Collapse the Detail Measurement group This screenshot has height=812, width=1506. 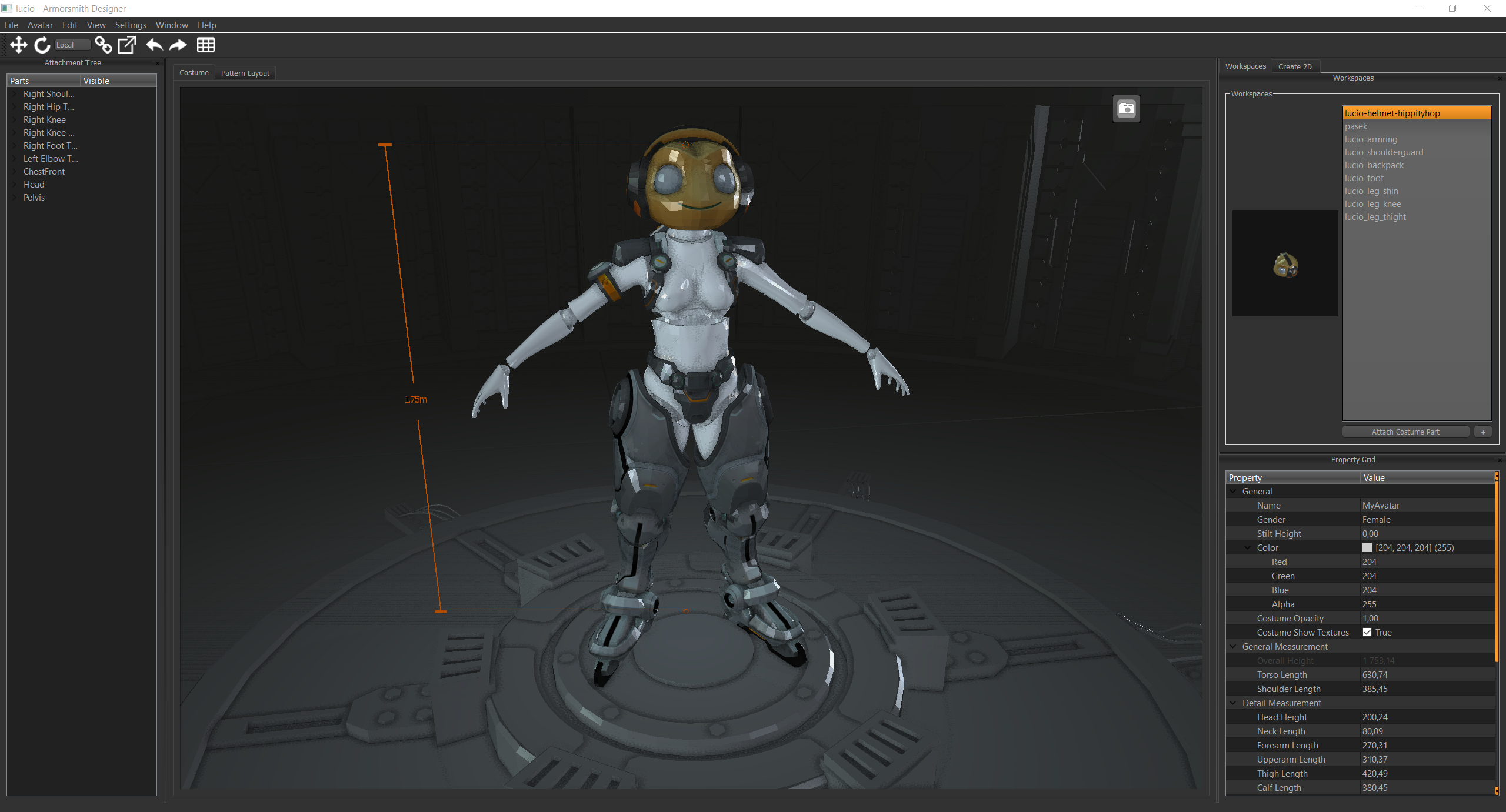(x=1233, y=703)
